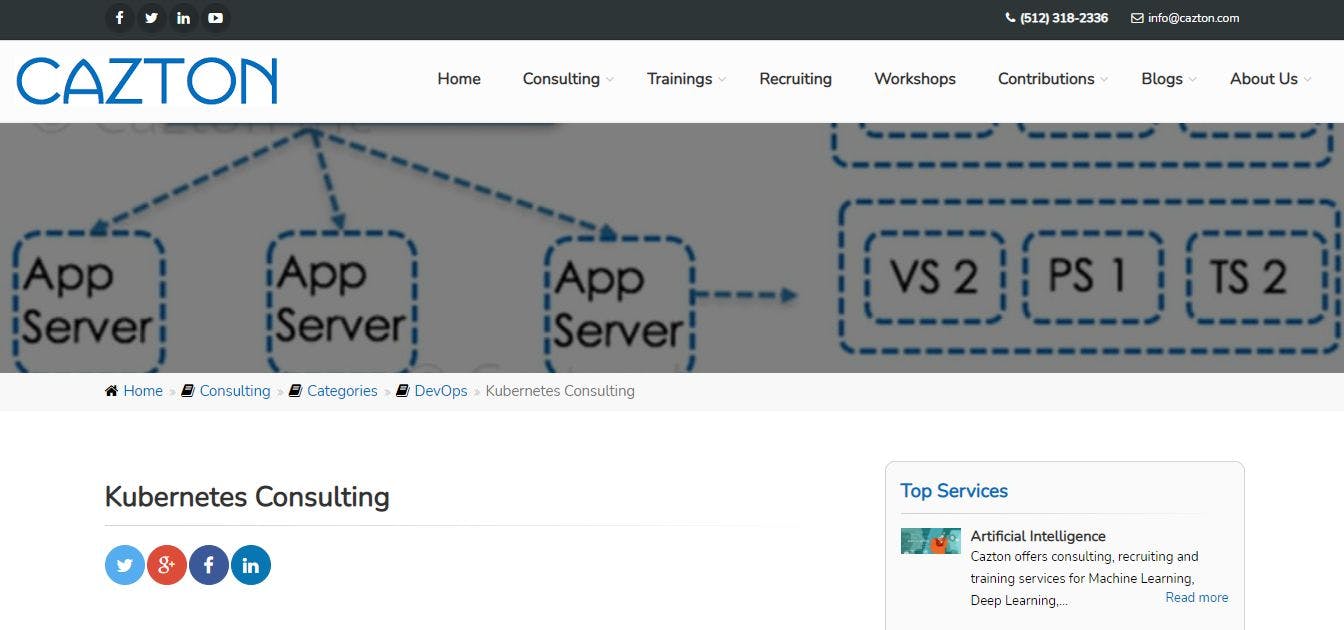Image resolution: width=1344 pixels, height=630 pixels.
Task: Open the DevOps breadcrumb link
Action: point(441,391)
